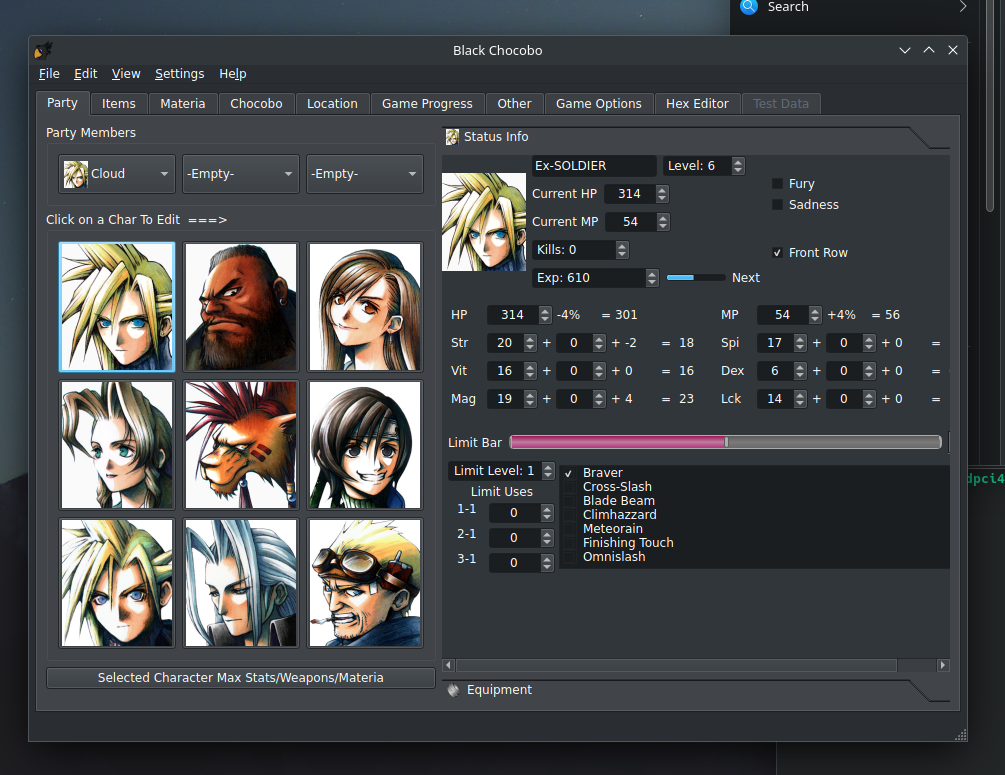Toggle the Fury checkbox
Screen dimensions: 1005x775
click(777, 184)
